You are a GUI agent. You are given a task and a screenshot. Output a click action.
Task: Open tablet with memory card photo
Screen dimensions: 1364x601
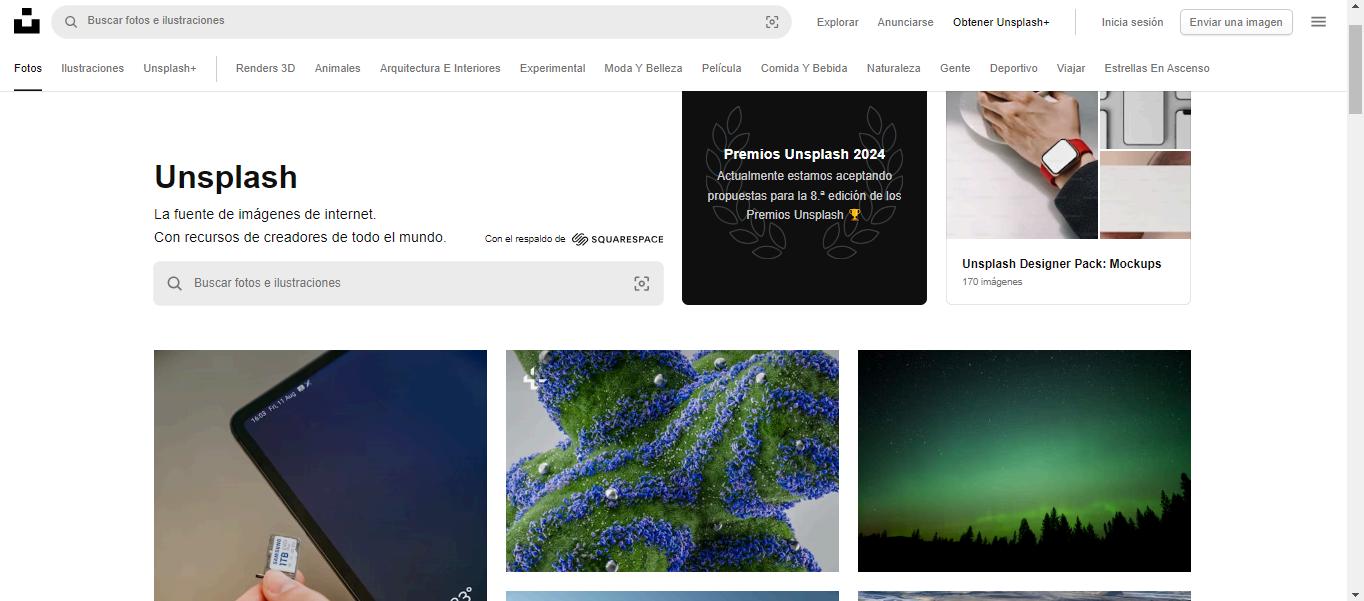click(x=320, y=475)
